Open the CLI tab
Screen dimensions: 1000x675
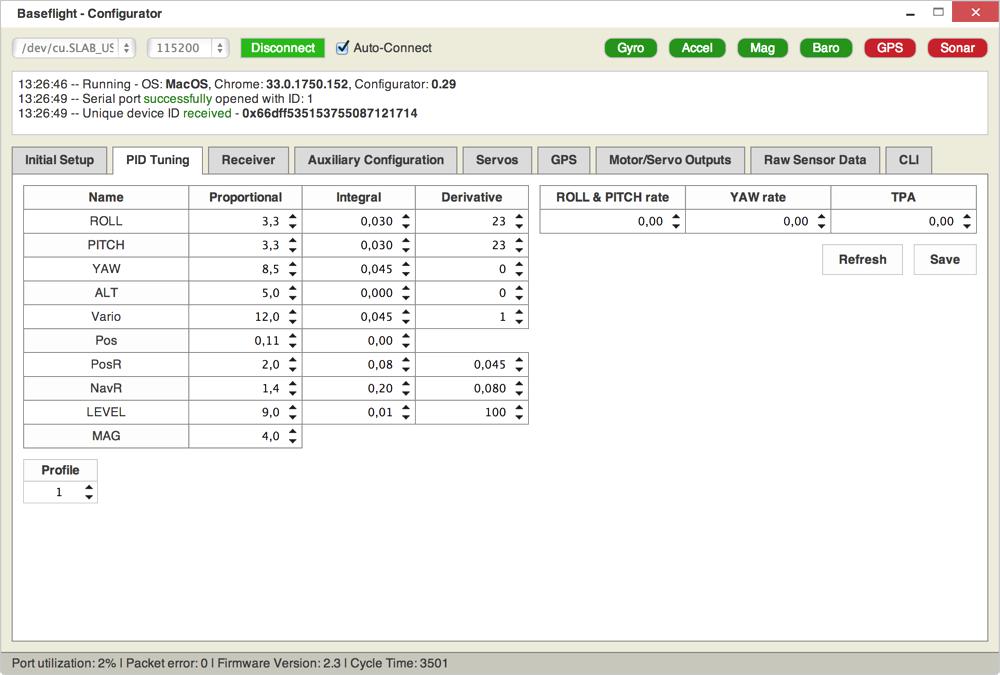click(x=909, y=160)
